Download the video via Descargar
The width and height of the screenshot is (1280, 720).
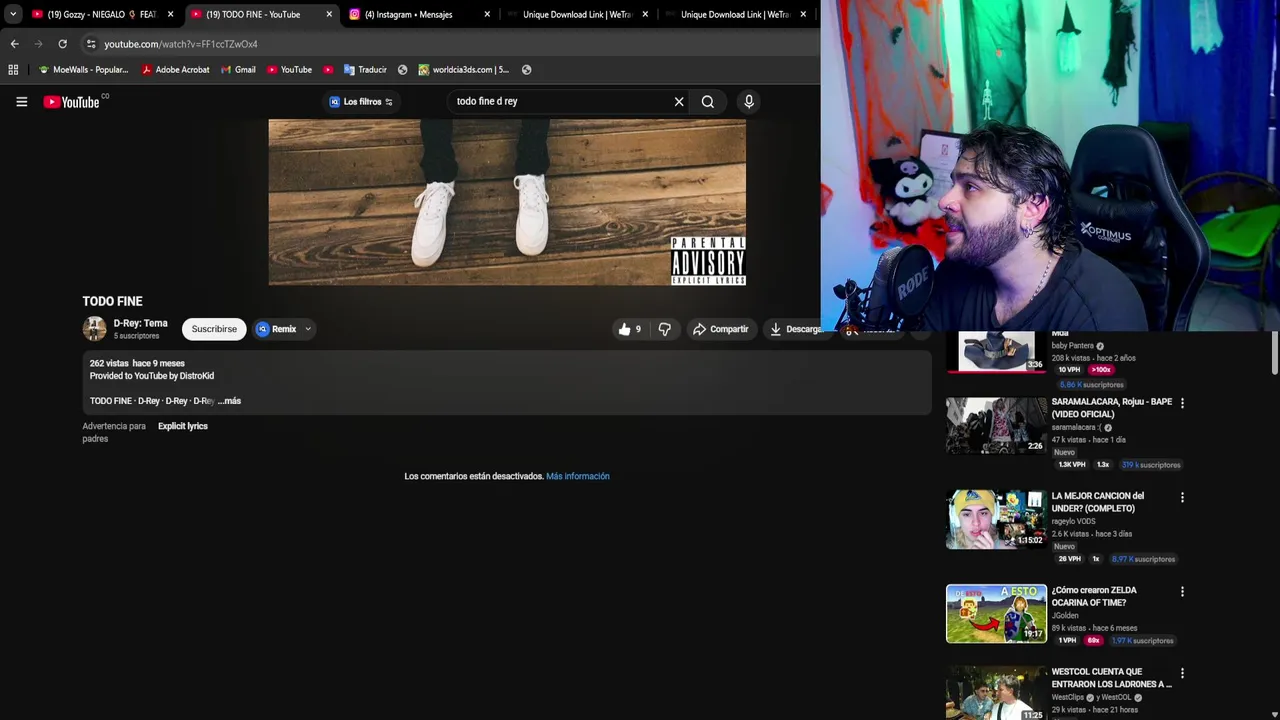795,329
